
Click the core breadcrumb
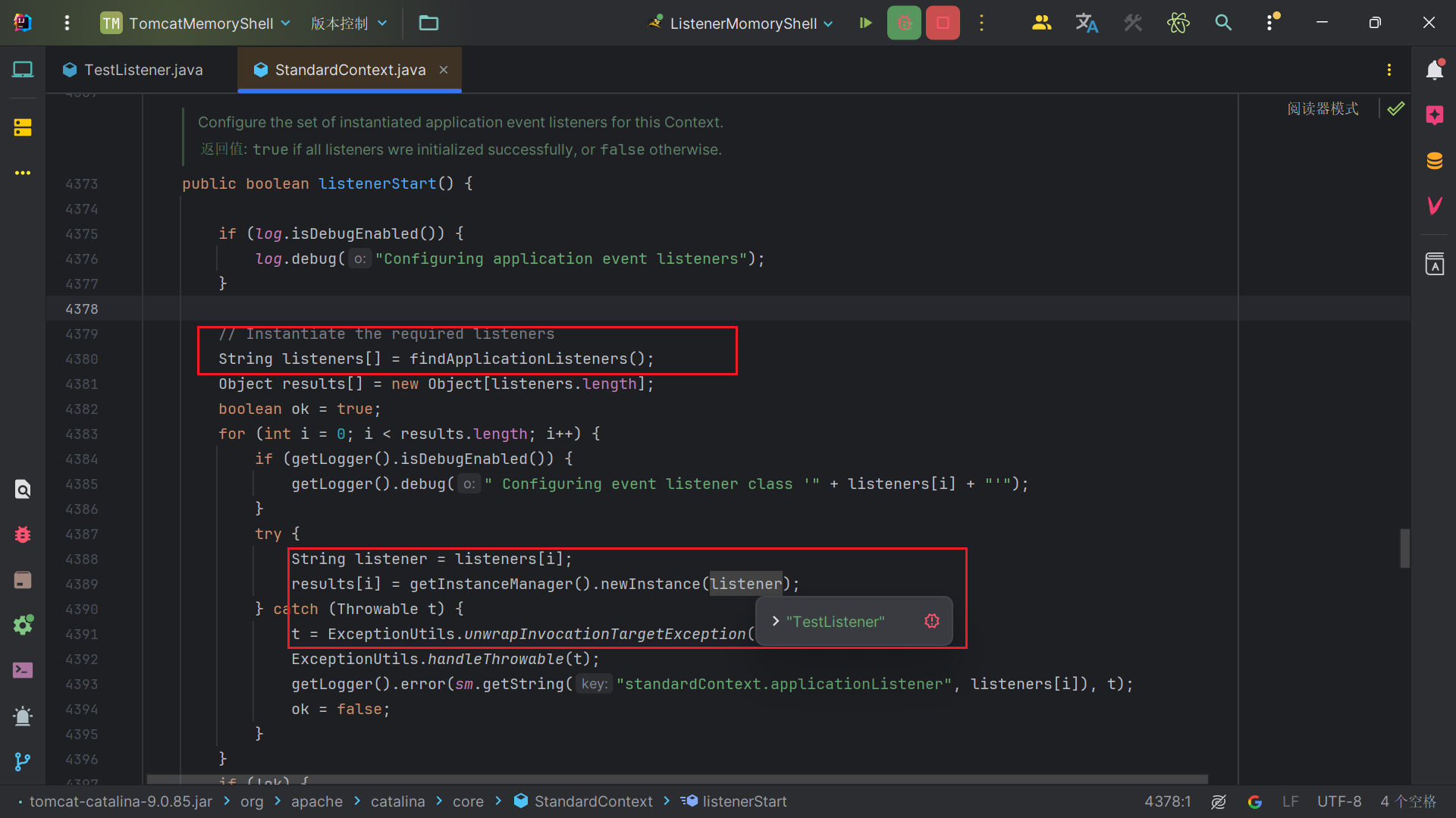click(468, 801)
